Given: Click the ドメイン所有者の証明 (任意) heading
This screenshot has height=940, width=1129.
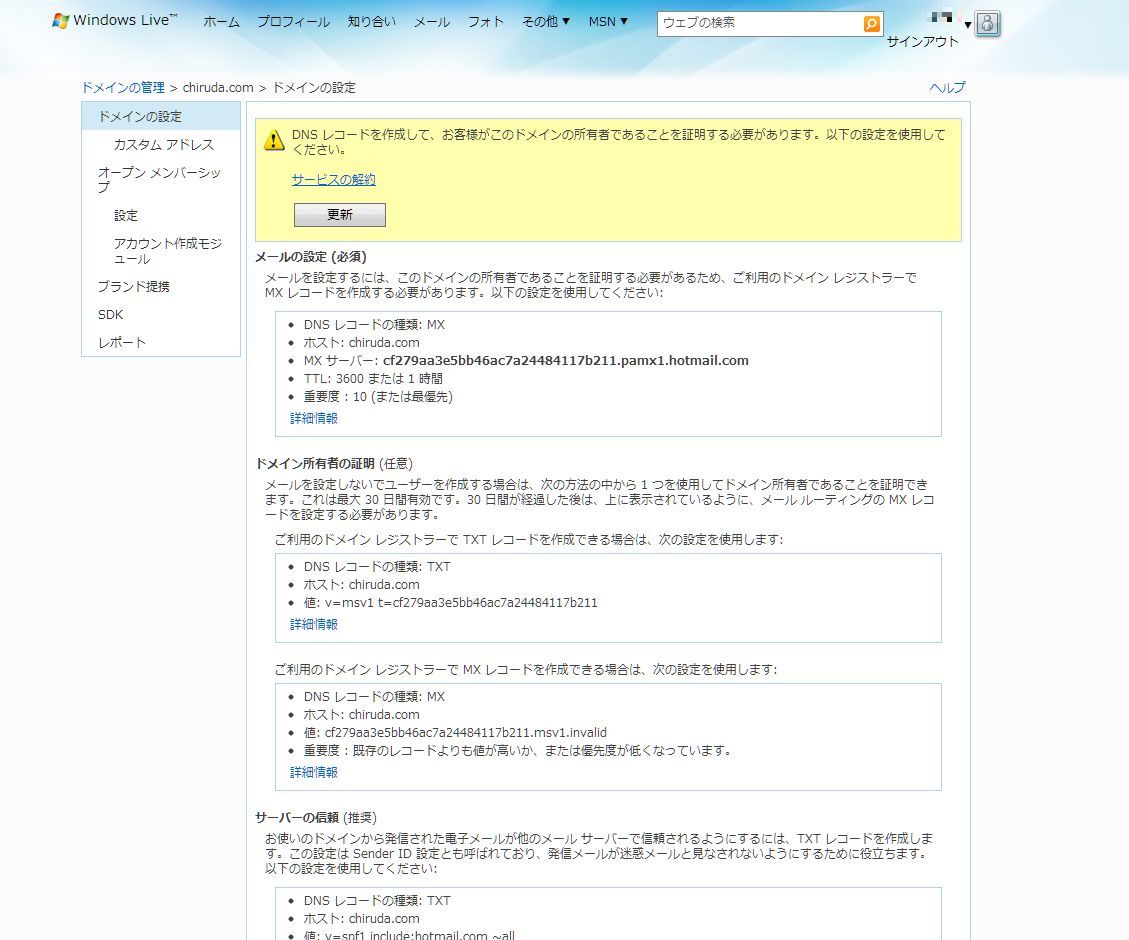Looking at the screenshot, I should click(x=334, y=464).
